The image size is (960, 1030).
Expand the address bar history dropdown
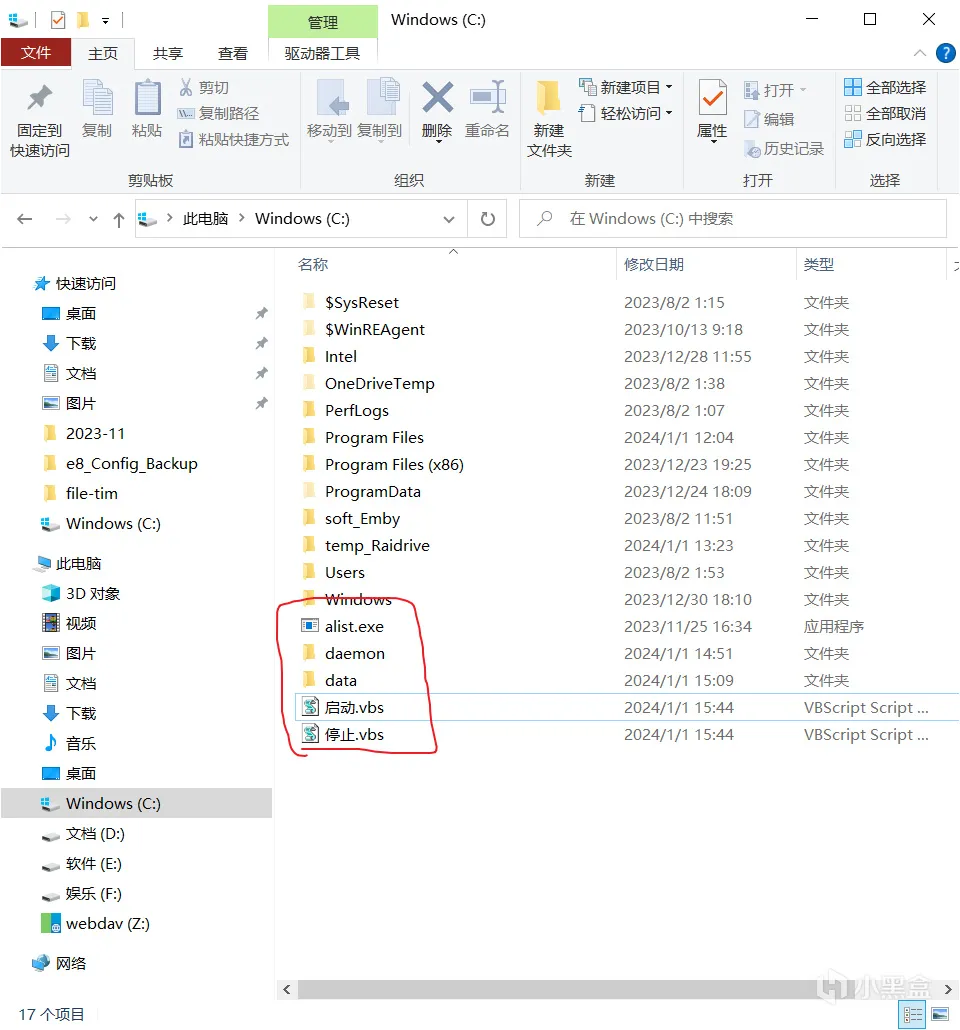449,219
